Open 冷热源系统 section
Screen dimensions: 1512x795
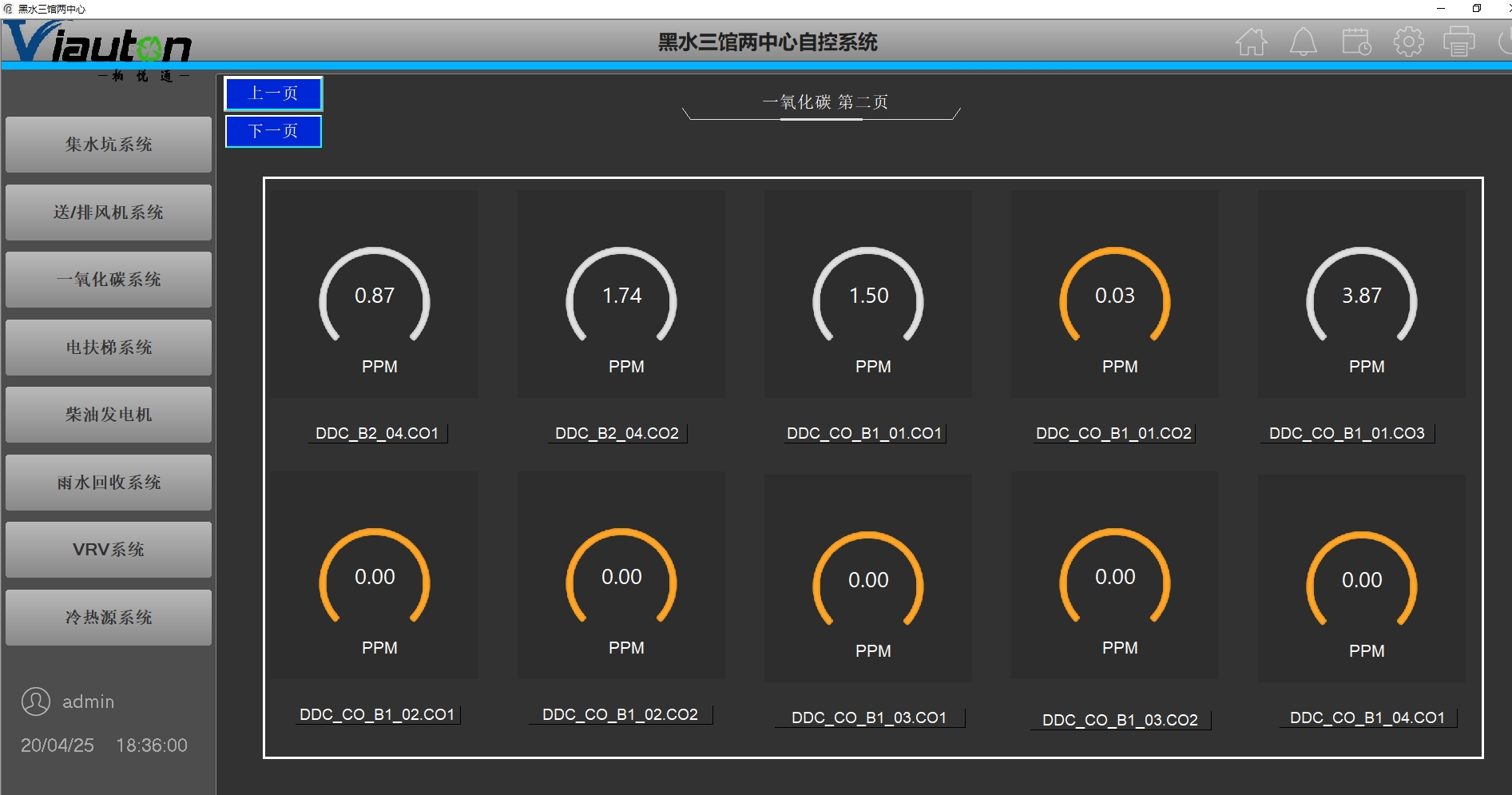point(109,618)
